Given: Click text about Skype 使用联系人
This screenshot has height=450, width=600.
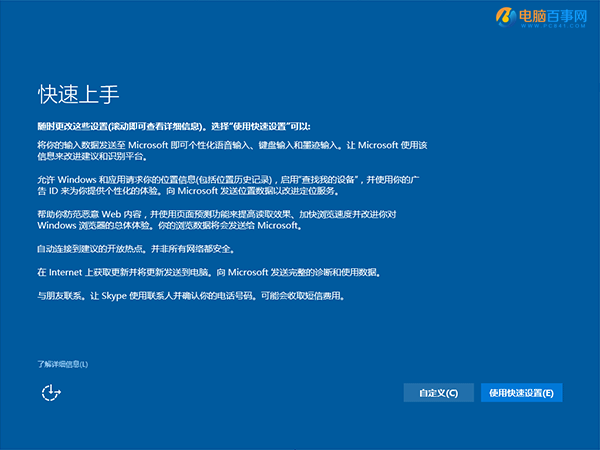Looking at the screenshot, I should tap(191, 296).
